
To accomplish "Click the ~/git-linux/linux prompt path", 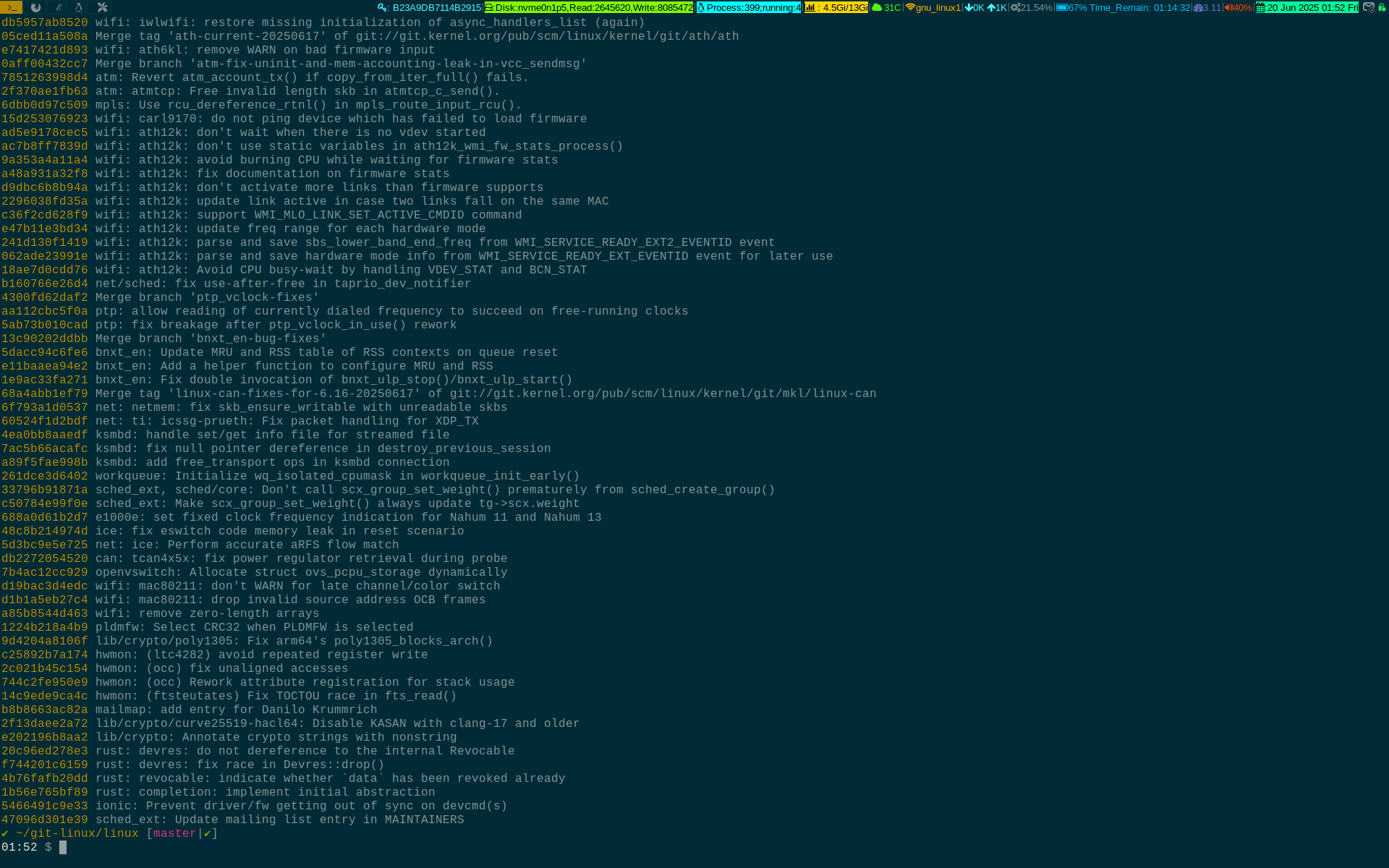I will 77,833.
